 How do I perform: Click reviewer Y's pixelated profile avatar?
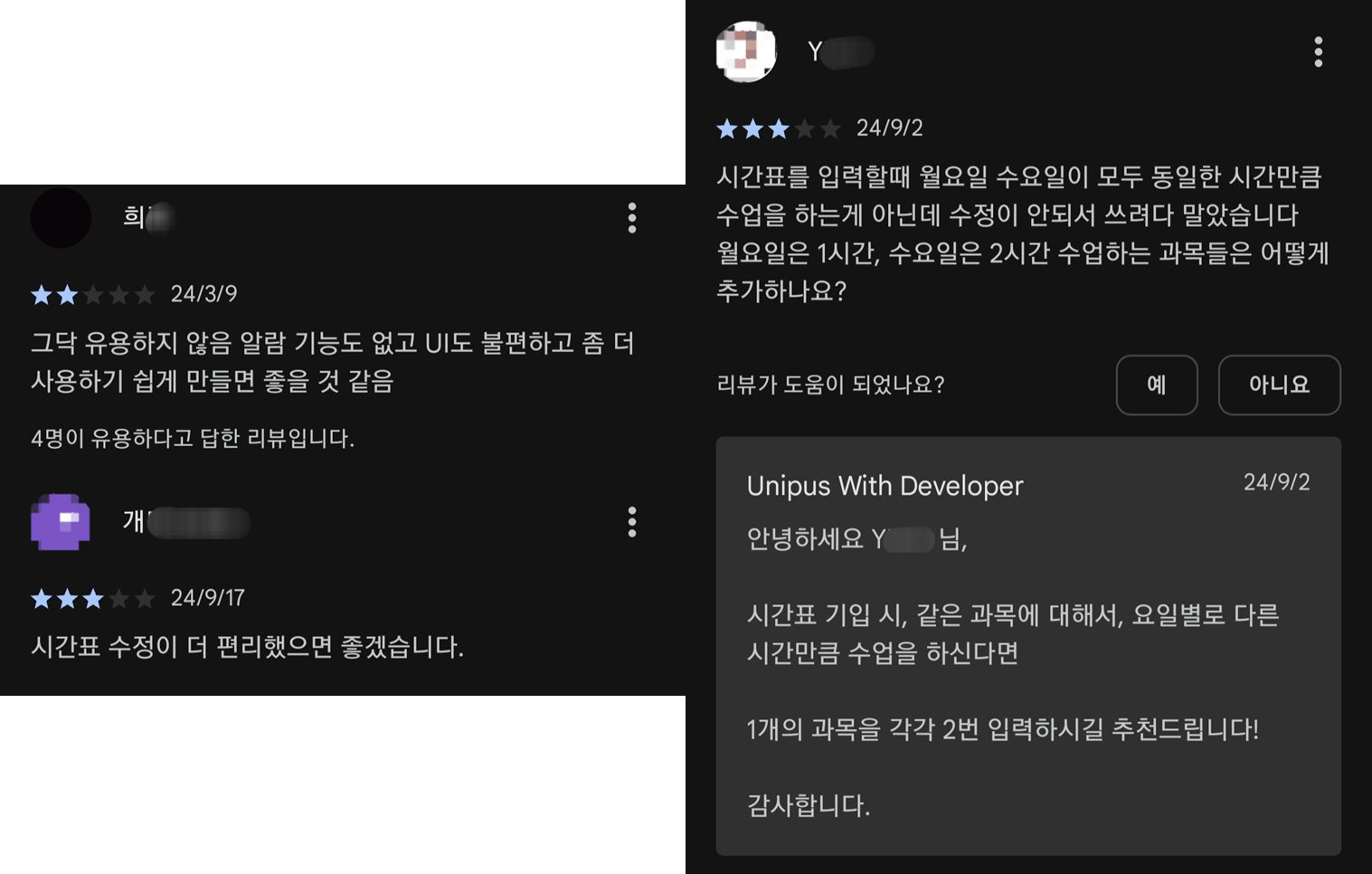[x=746, y=52]
